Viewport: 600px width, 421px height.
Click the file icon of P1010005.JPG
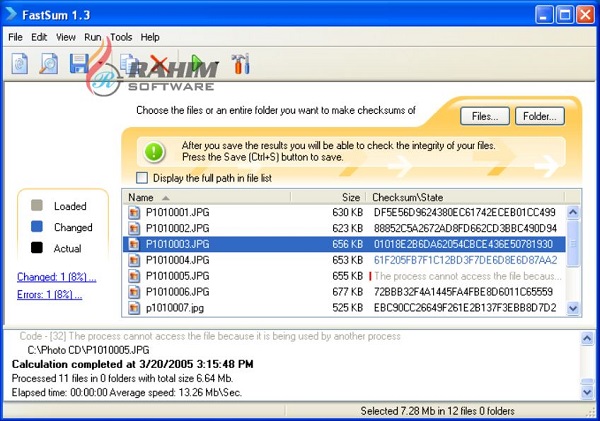pos(134,276)
